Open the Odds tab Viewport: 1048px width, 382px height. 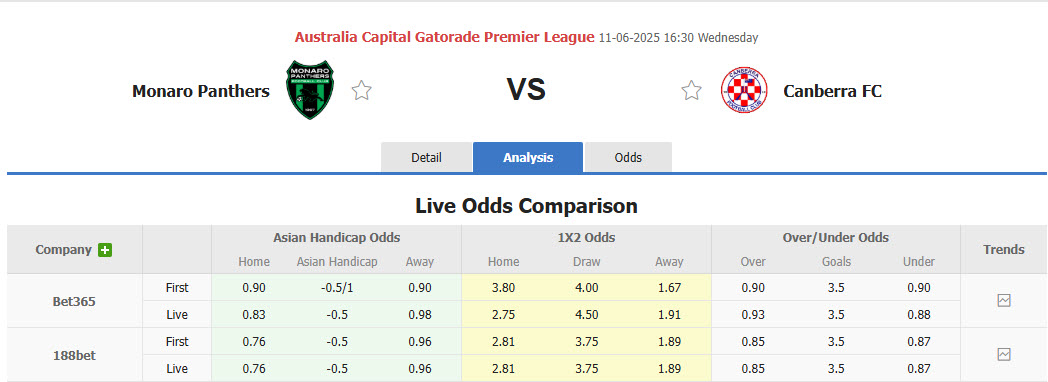tap(628, 158)
